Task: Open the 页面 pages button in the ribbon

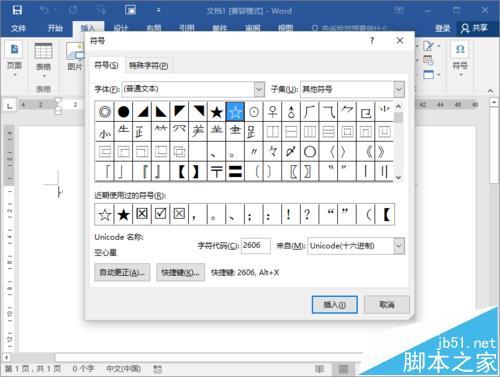Action: [x=14, y=58]
